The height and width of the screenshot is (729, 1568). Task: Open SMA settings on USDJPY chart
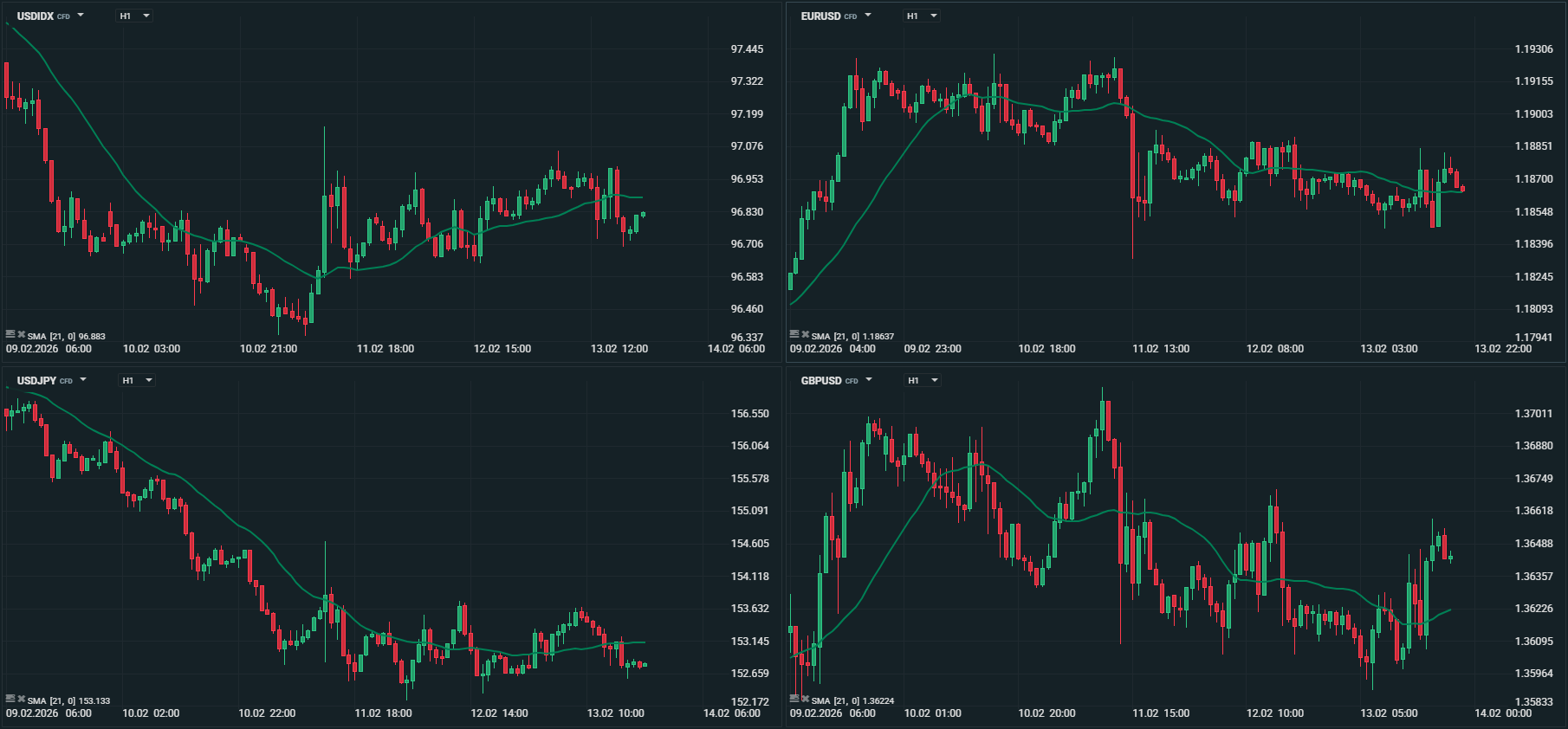[x=10, y=699]
